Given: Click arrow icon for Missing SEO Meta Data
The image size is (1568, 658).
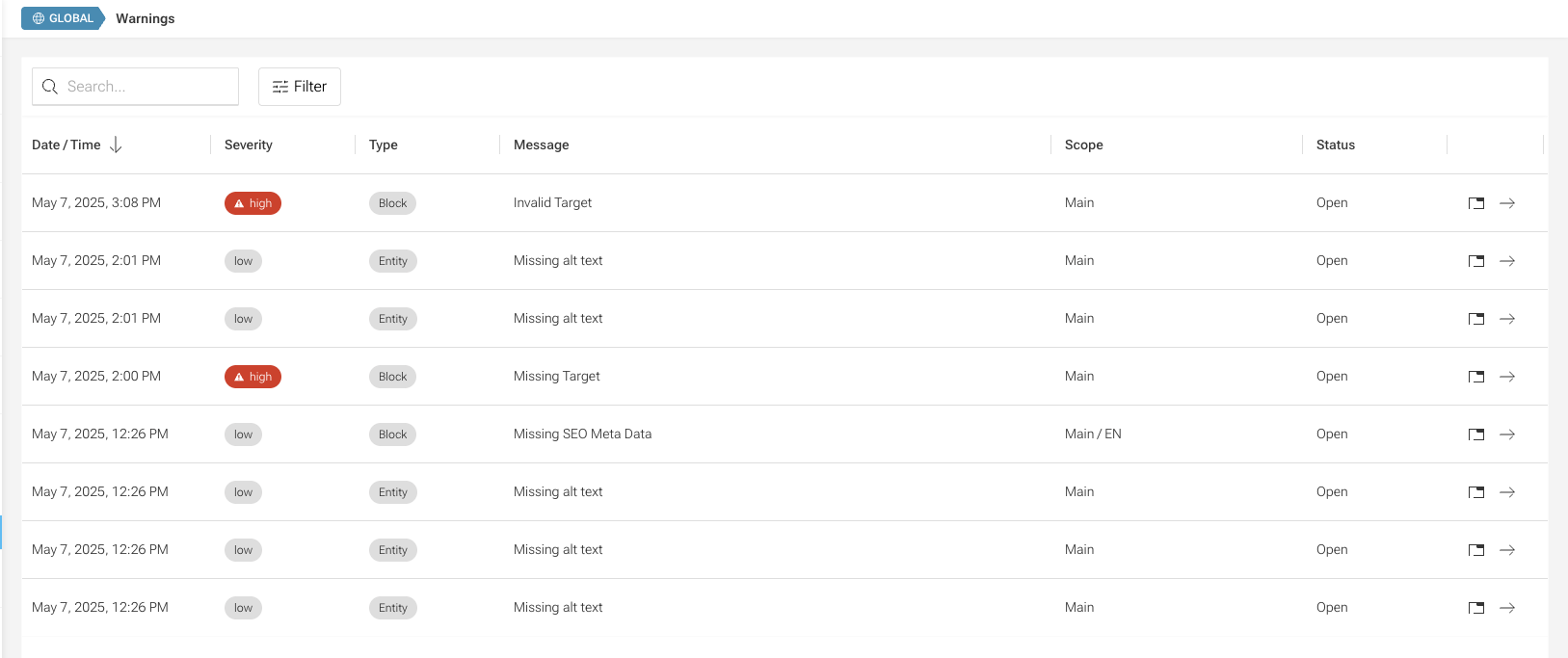Looking at the screenshot, I should tap(1507, 434).
